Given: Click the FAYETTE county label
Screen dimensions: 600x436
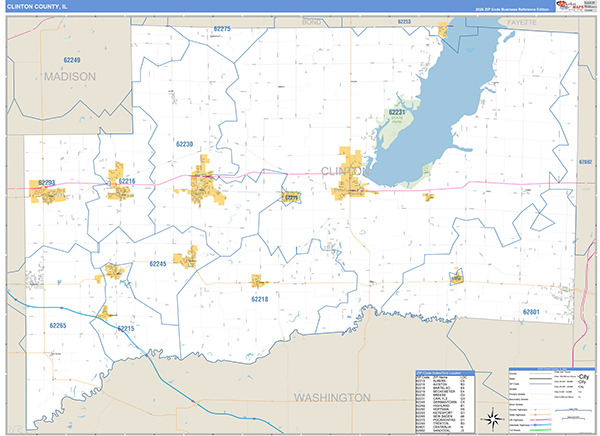Looking at the screenshot, I should 521,21.
